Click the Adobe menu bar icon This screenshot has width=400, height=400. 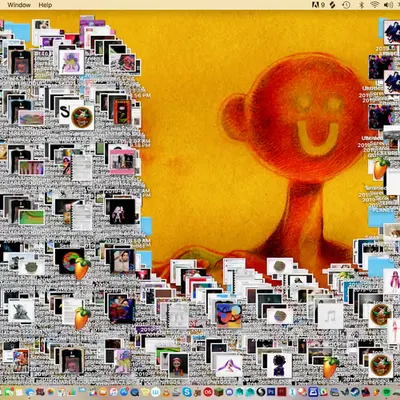click(318, 5)
